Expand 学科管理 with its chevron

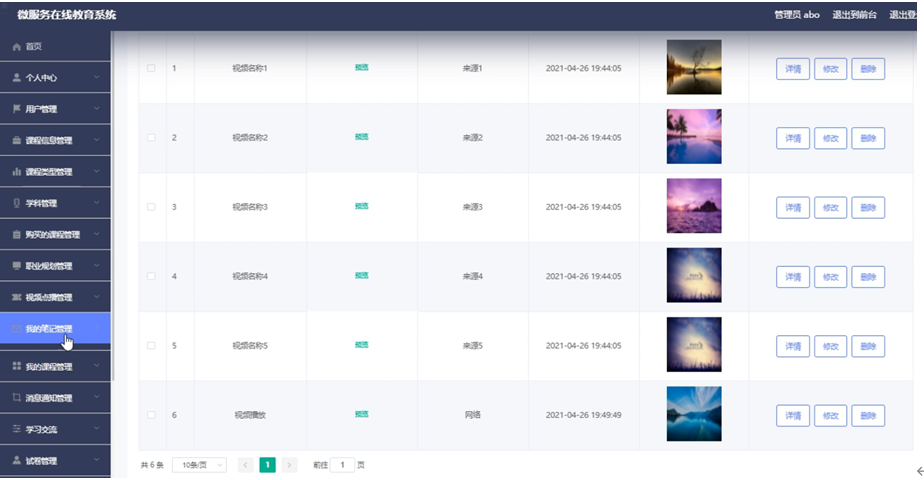coord(97,203)
